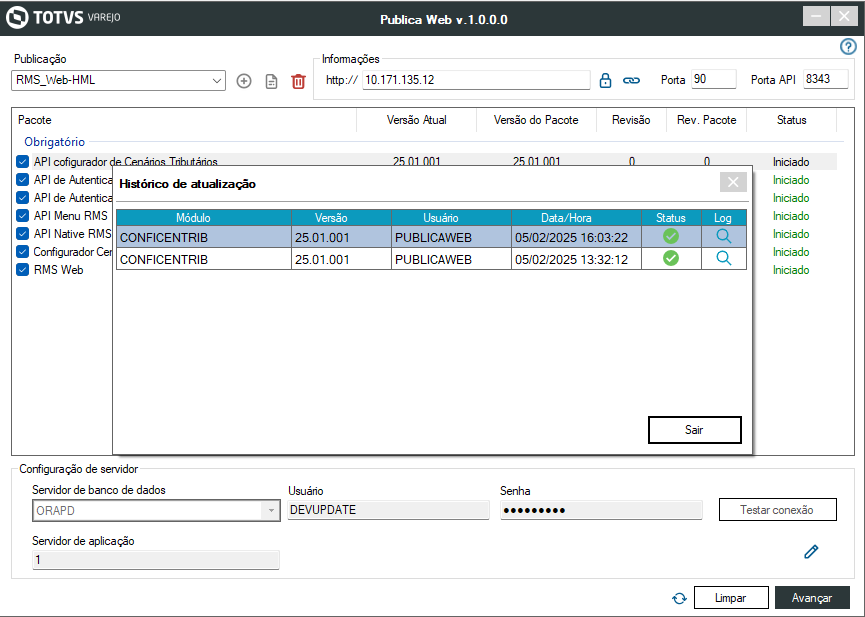View log for 16:03:22 update entry
Image resolution: width=865 pixels, height=617 pixels.
pos(724,237)
